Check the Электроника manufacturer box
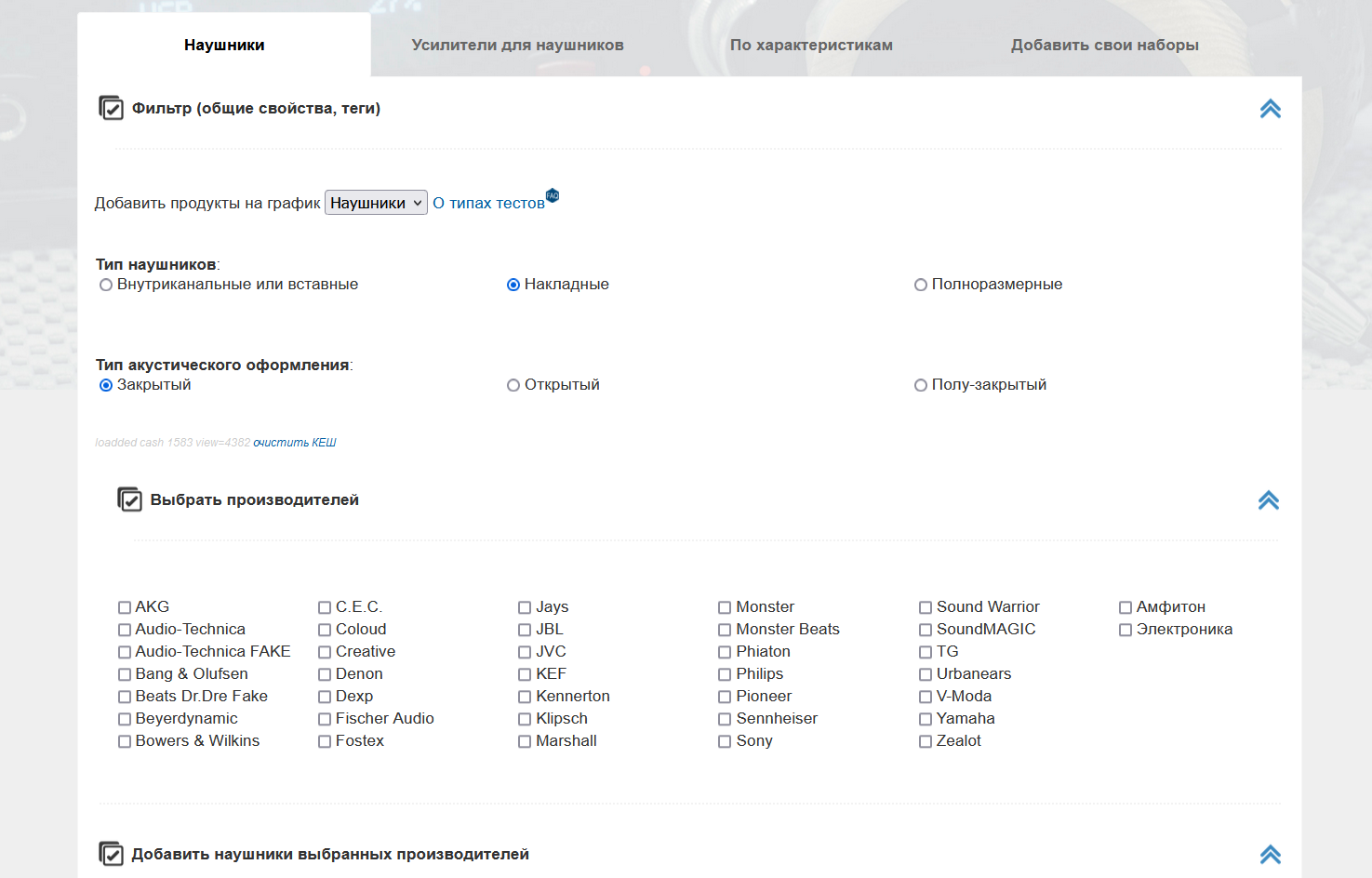1372x878 pixels. point(1126,630)
